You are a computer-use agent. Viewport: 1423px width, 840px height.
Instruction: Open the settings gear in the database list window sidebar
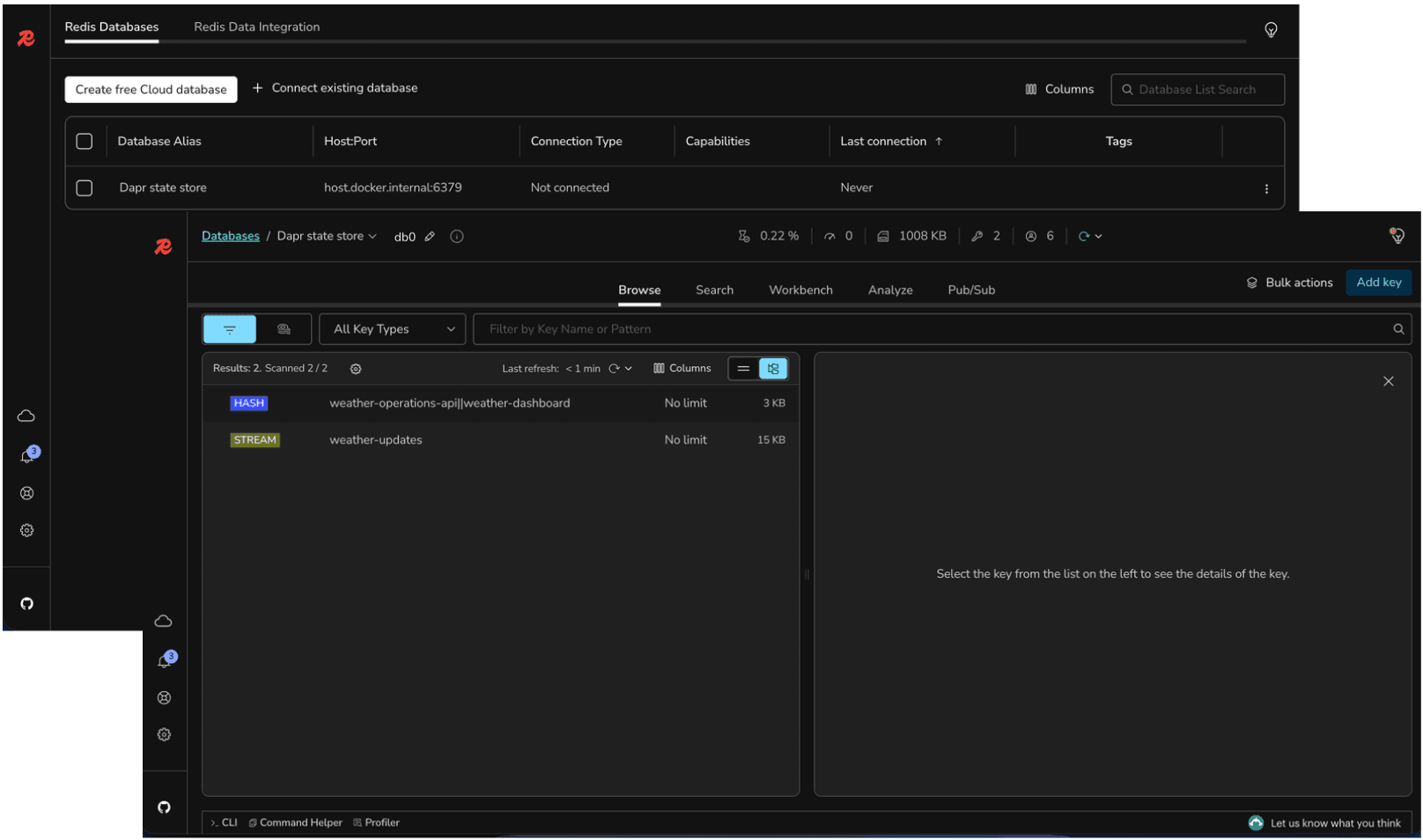tap(27, 530)
